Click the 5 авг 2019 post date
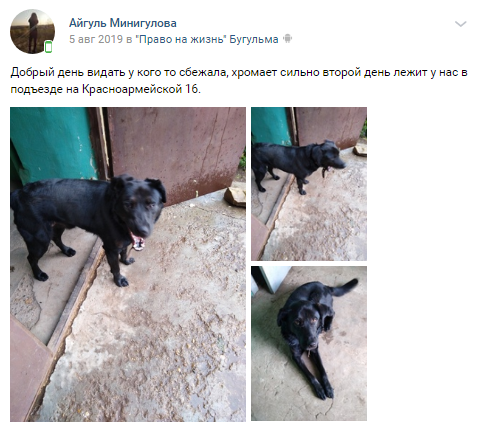Screen dimensions: 480x436 (96, 39)
